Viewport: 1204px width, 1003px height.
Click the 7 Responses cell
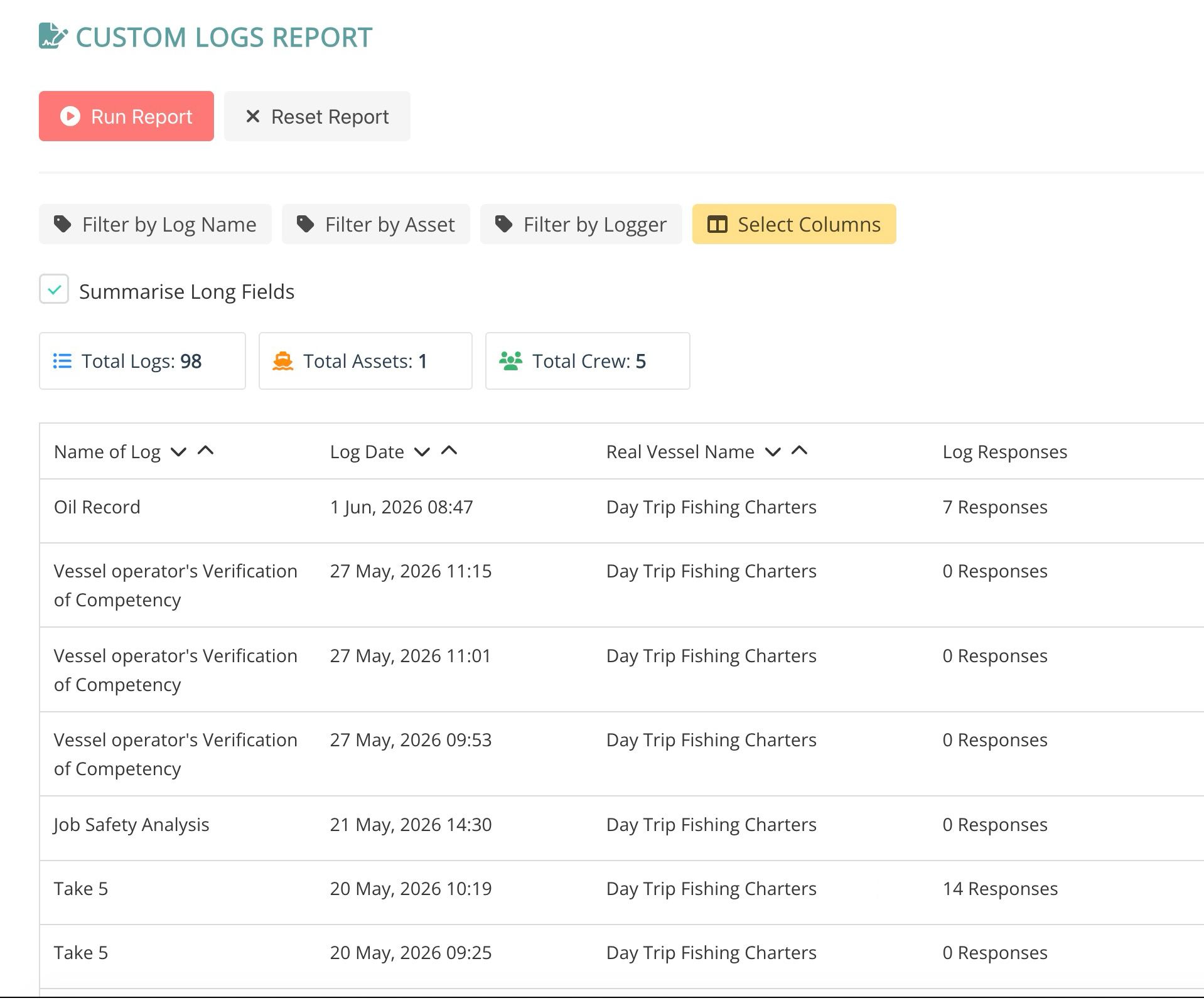pyautogui.click(x=995, y=507)
